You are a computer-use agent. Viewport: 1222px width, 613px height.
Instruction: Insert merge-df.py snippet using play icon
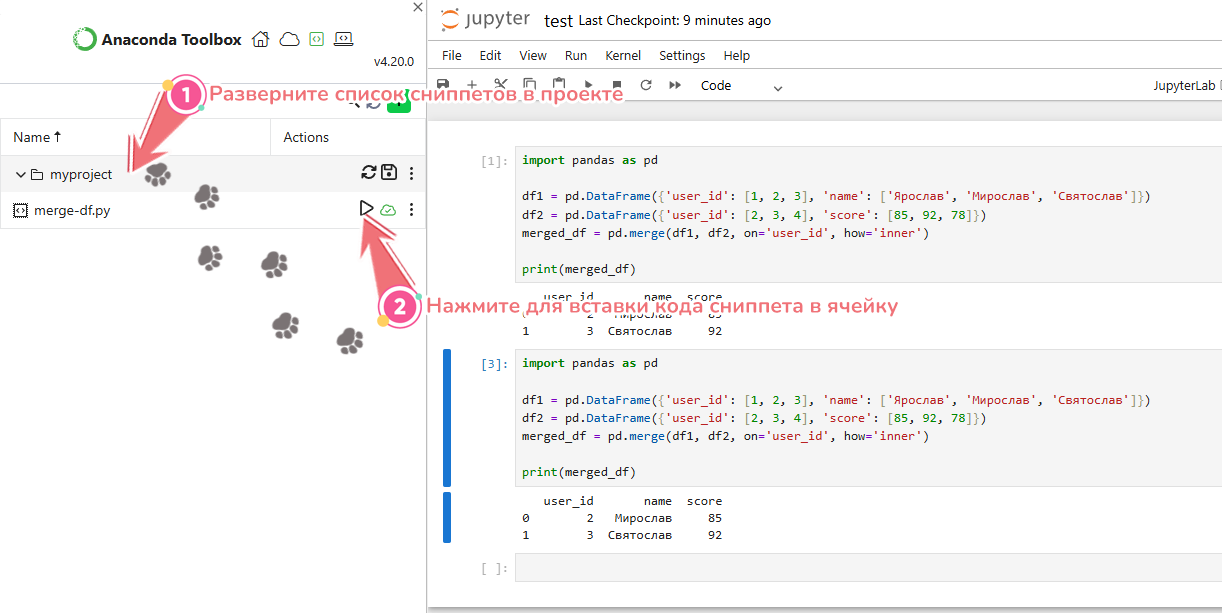pos(367,209)
